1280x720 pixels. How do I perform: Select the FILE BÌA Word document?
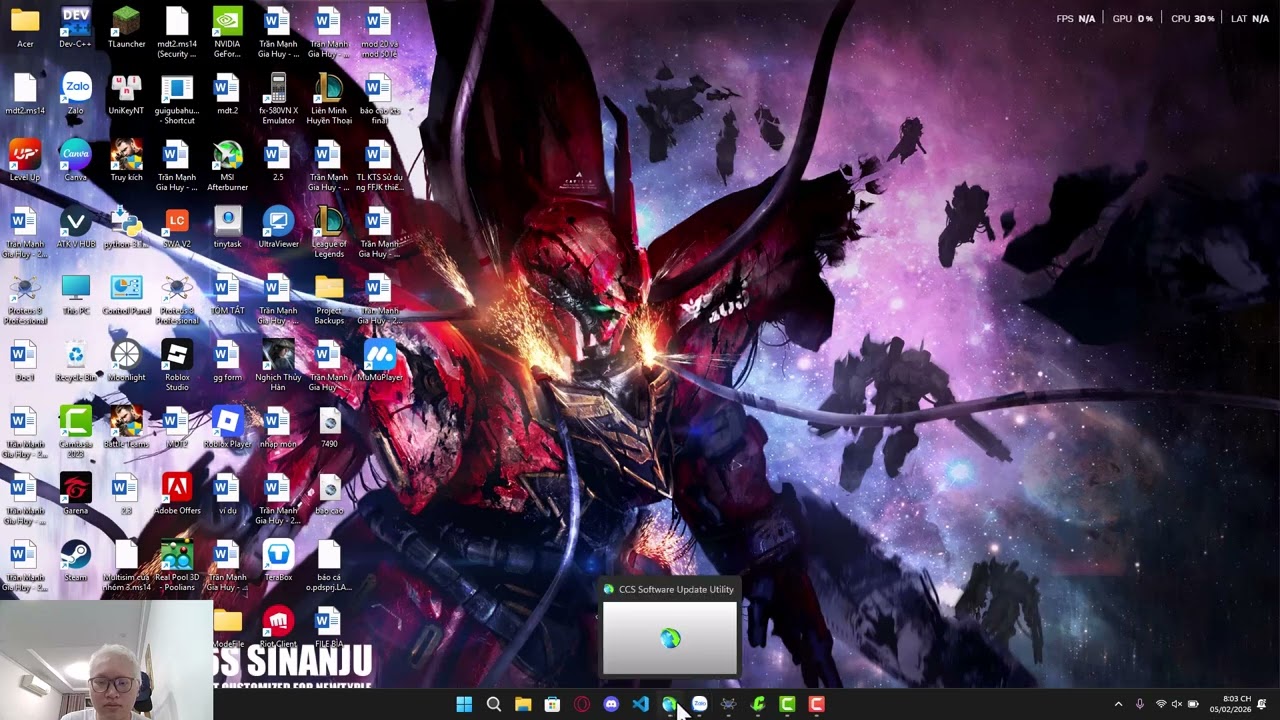point(329,627)
